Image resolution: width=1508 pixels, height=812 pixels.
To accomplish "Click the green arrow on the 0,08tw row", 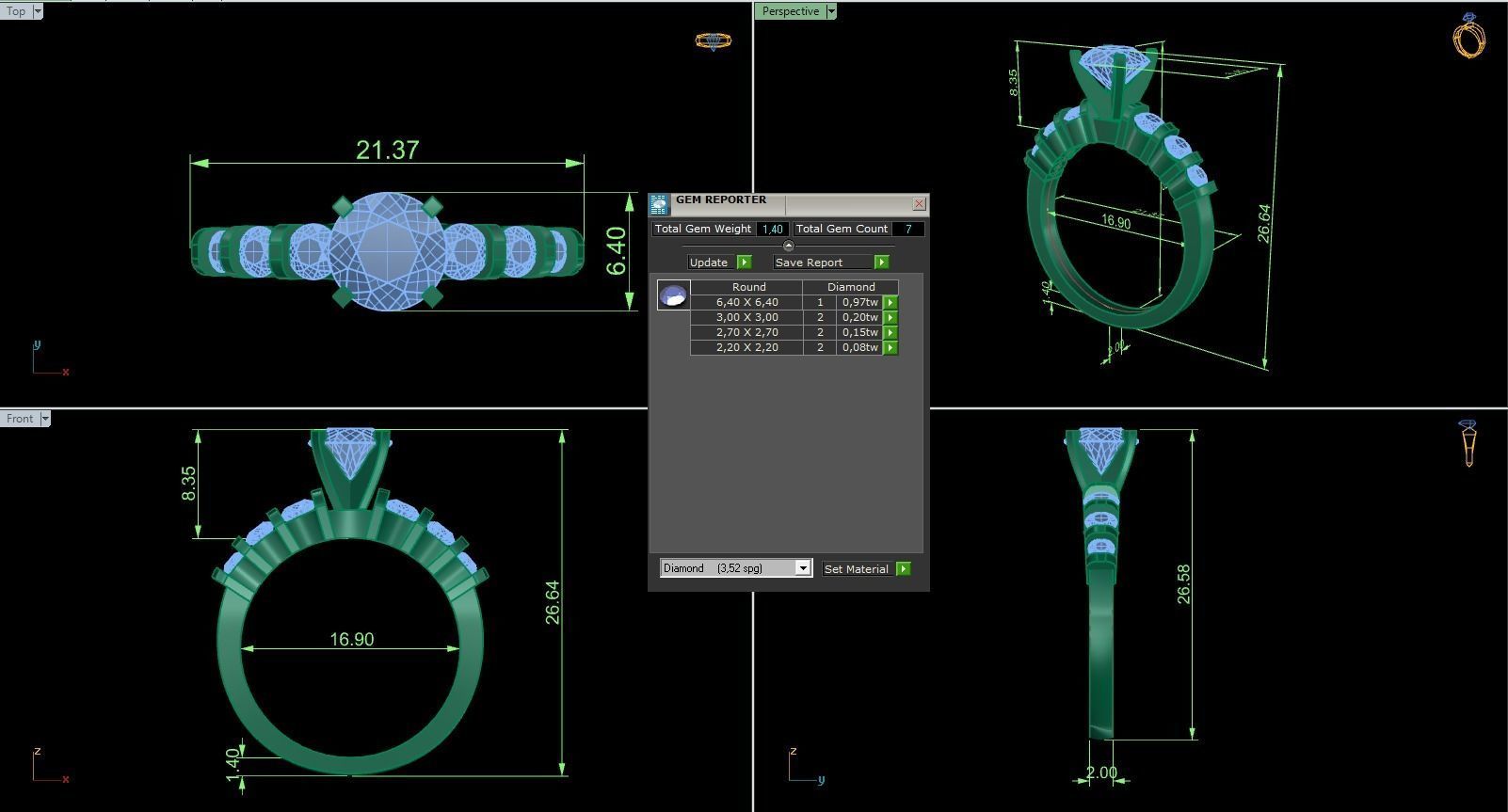I will [x=890, y=348].
